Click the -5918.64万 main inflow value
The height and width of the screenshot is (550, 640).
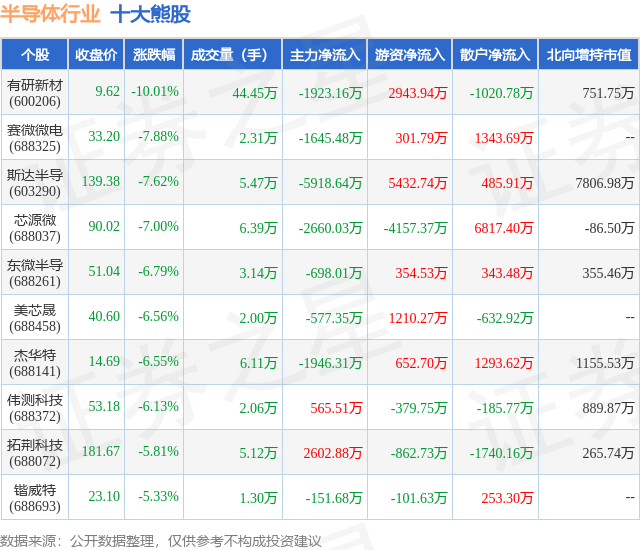click(330, 183)
